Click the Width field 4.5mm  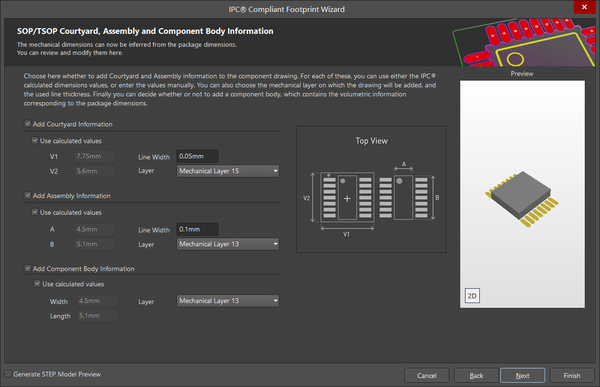97,301
